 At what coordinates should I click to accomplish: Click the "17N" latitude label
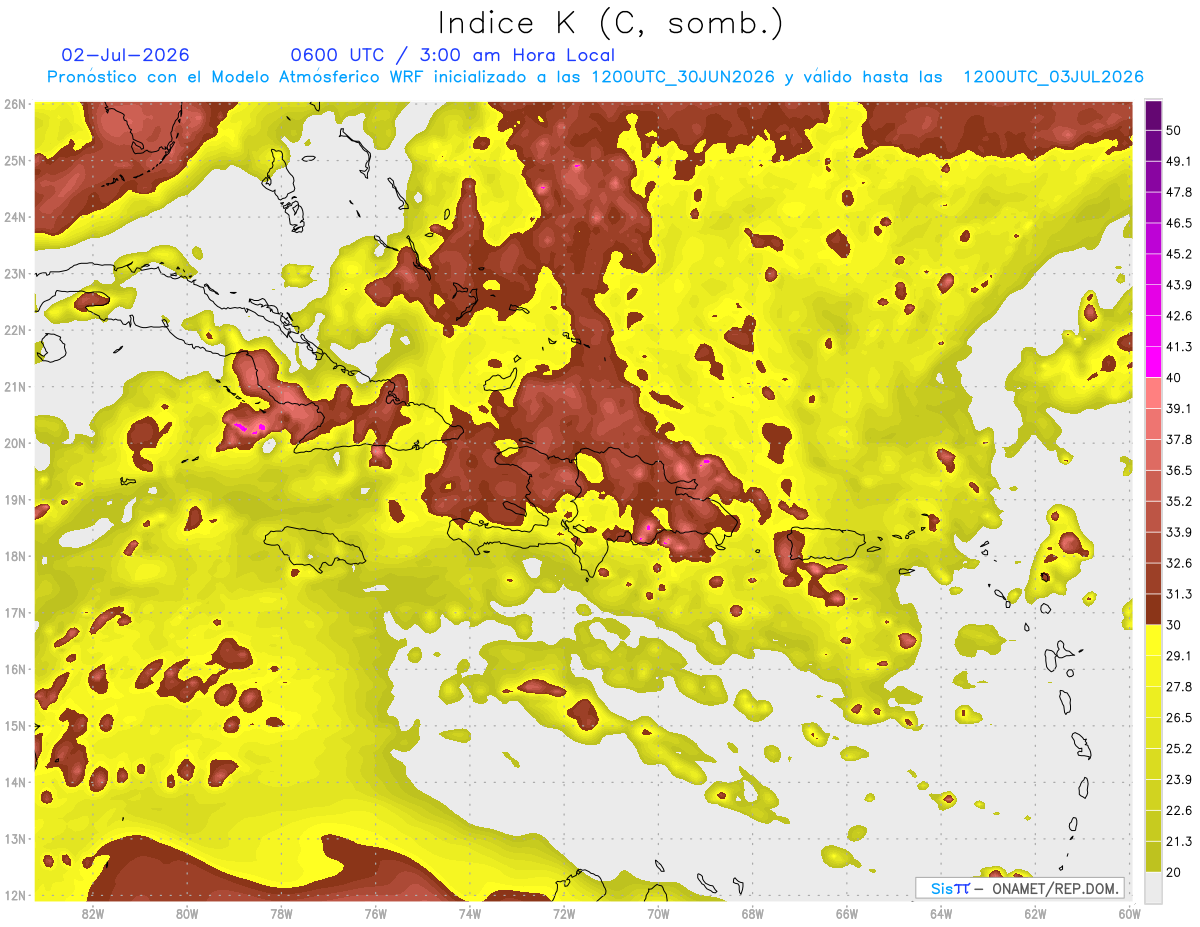coord(15,613)
